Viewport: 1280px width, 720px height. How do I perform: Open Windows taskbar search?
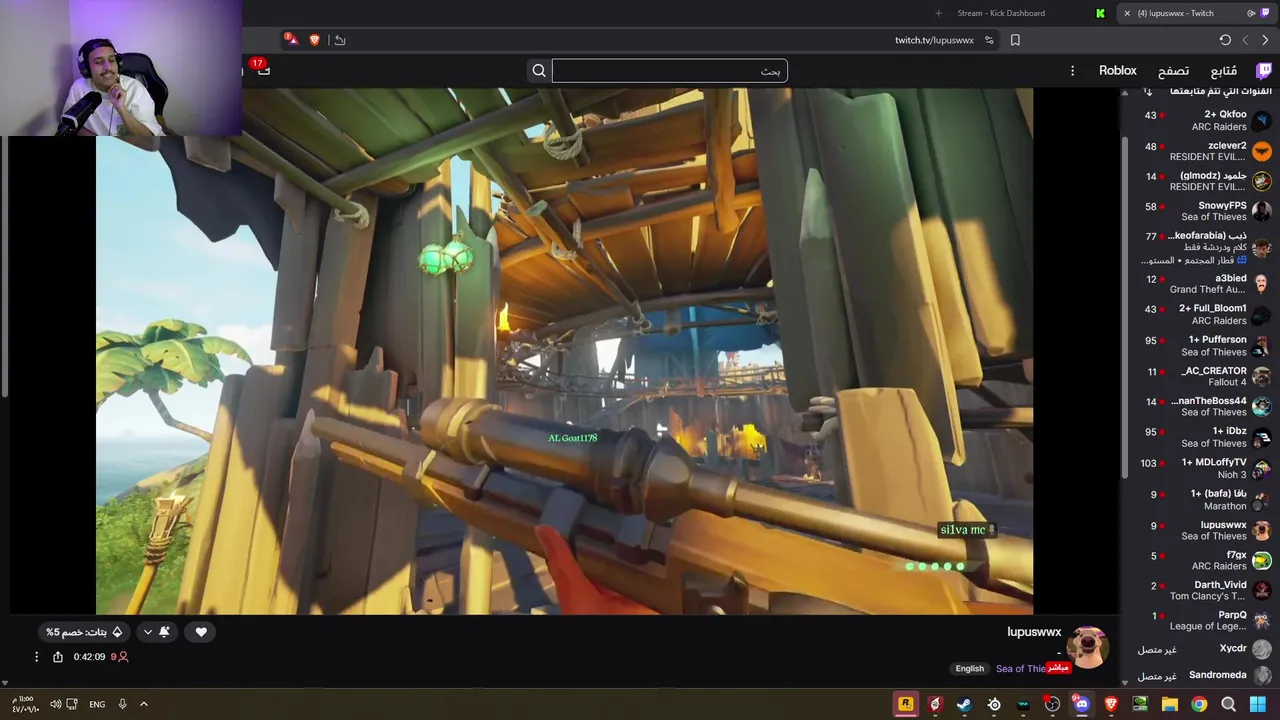point(1228,704)
